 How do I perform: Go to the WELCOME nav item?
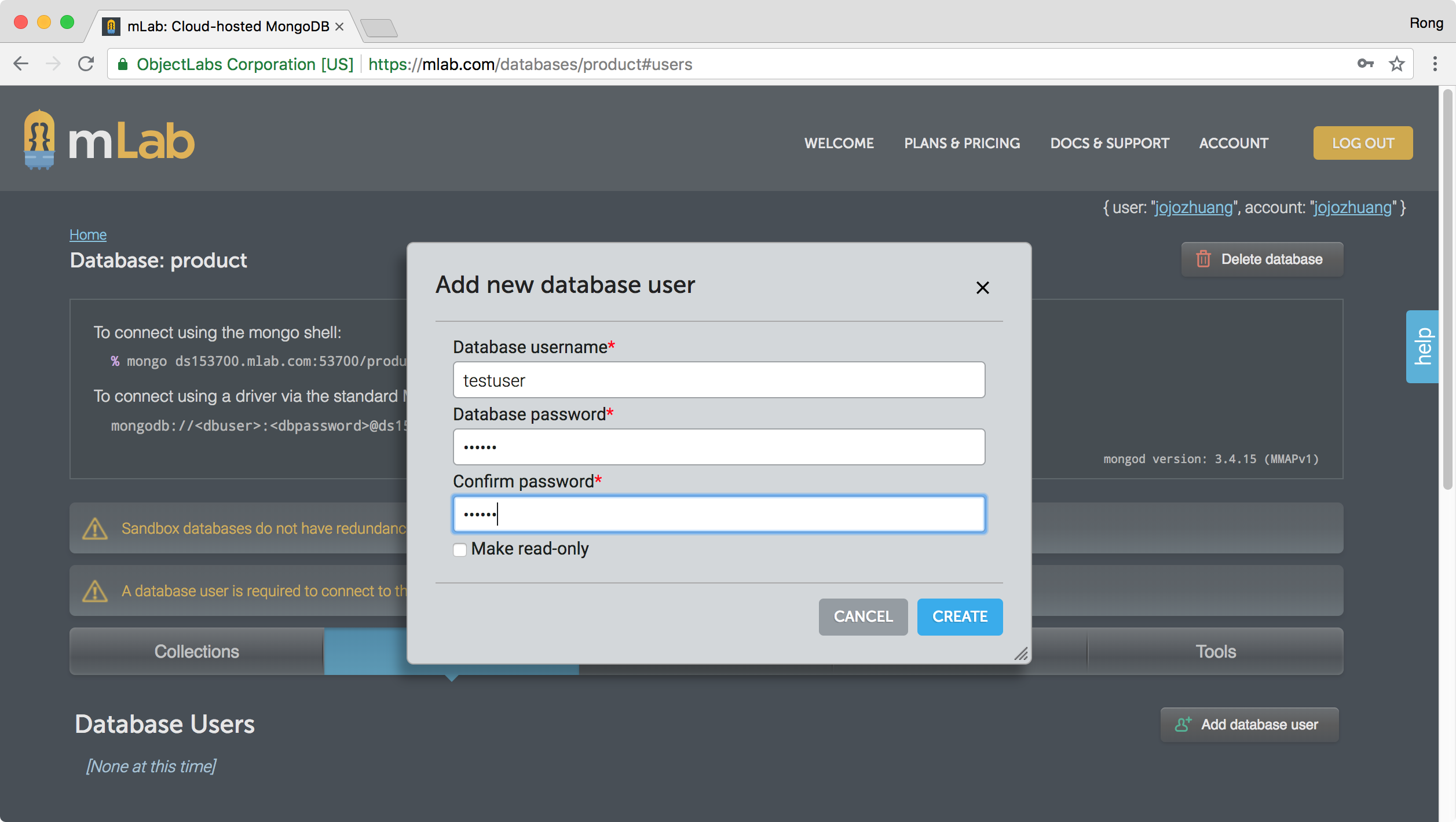point(839,143)
